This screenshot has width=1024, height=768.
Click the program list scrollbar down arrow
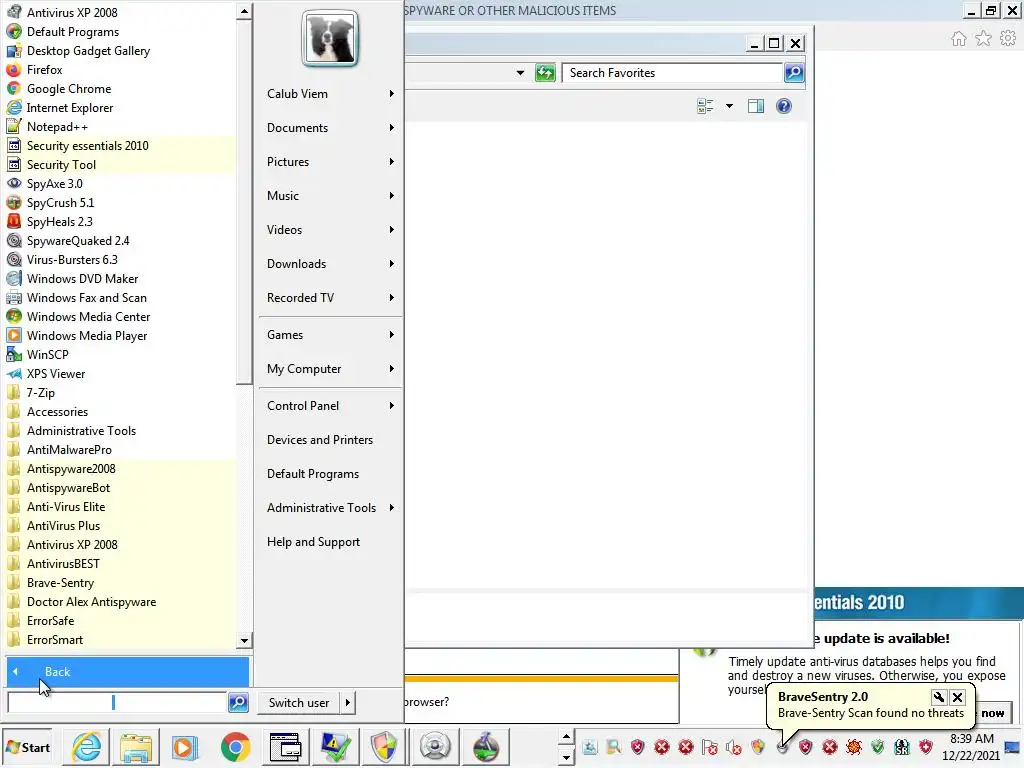[244, 641]
